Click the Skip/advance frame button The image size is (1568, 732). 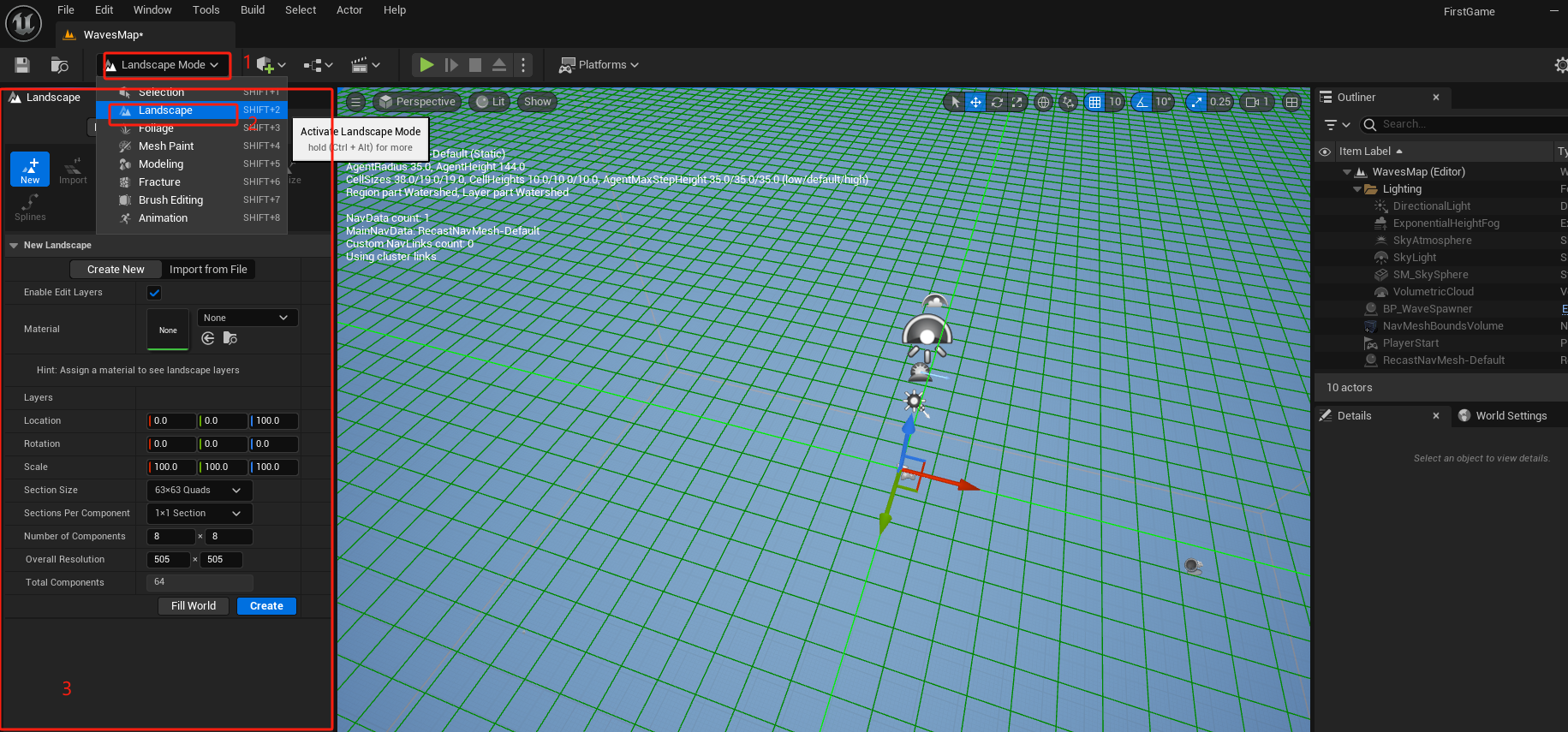coord(451,65)
